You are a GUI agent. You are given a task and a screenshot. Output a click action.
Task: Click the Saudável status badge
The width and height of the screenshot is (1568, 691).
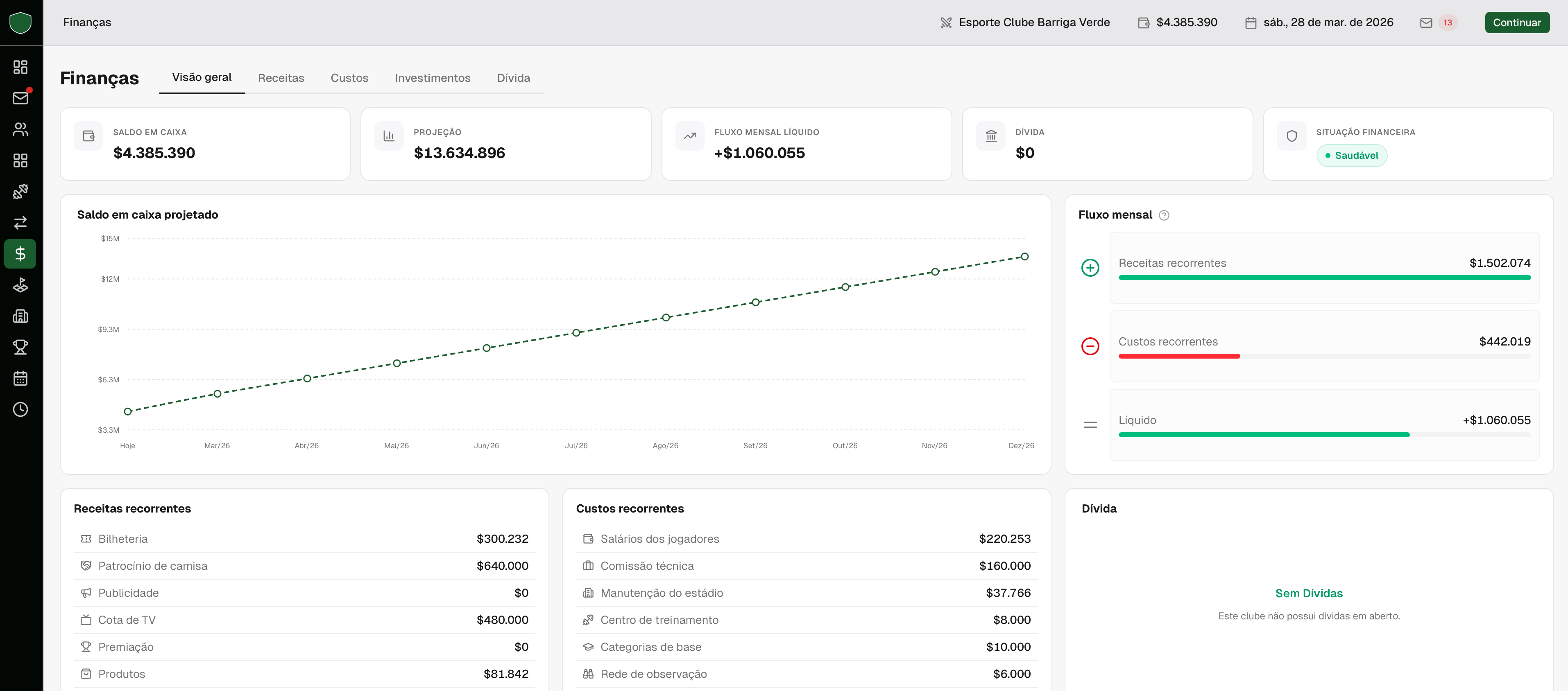pos(1351,156)
